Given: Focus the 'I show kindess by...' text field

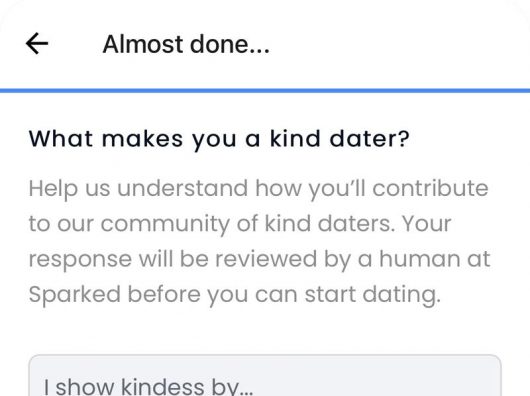Looking at the screenshot, I should click(265, 375).
